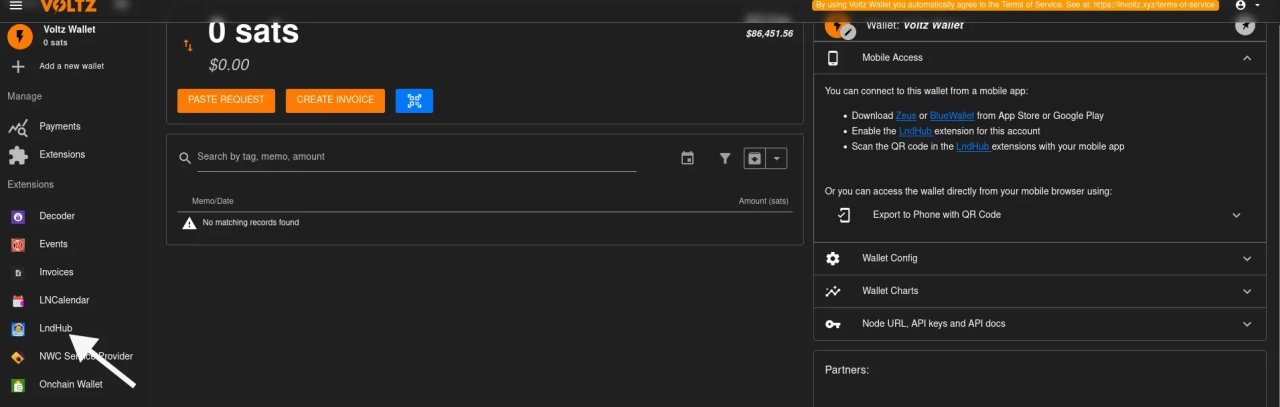Click the search magnifier icon
Image resolution: width=1280 pixels, height=407 pixels.
(185, 158)
